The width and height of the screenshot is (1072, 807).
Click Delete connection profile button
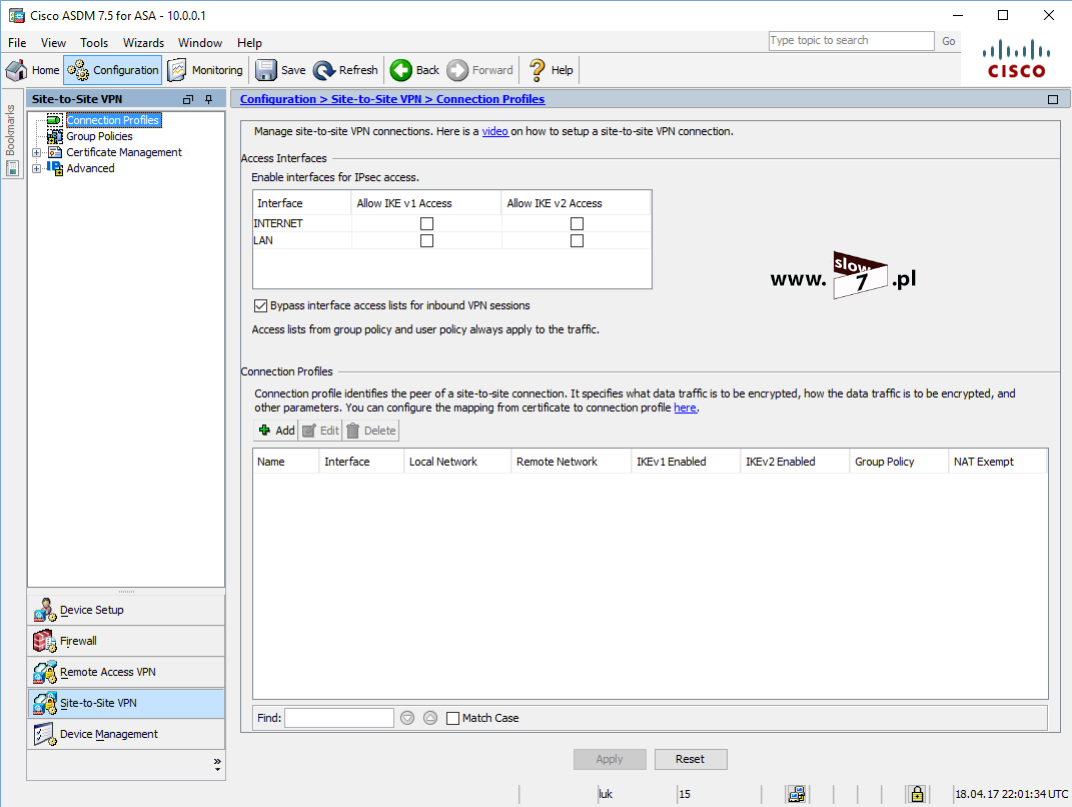point(371,430)
